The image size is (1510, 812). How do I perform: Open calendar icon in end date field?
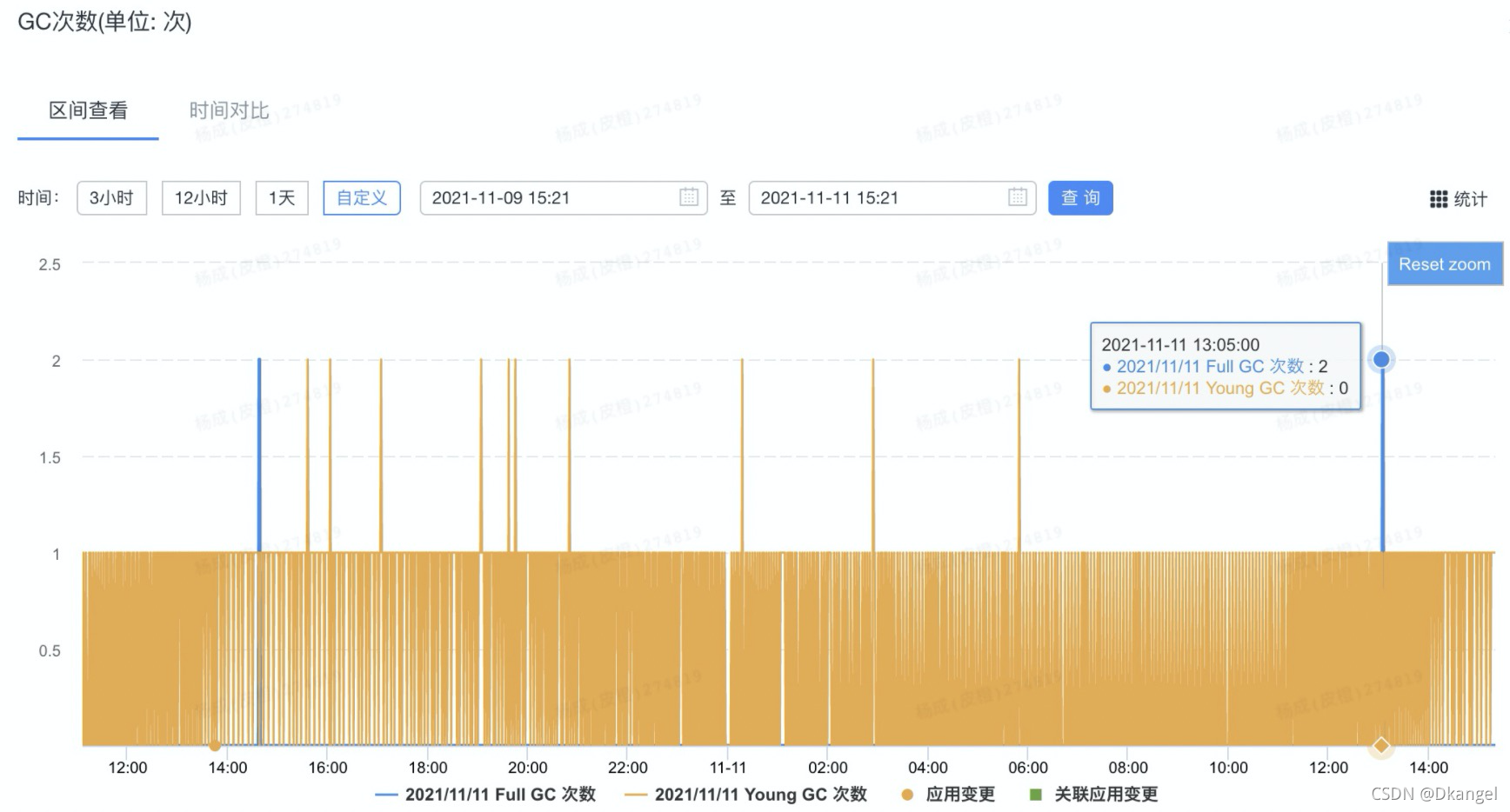pos(1017,197)
